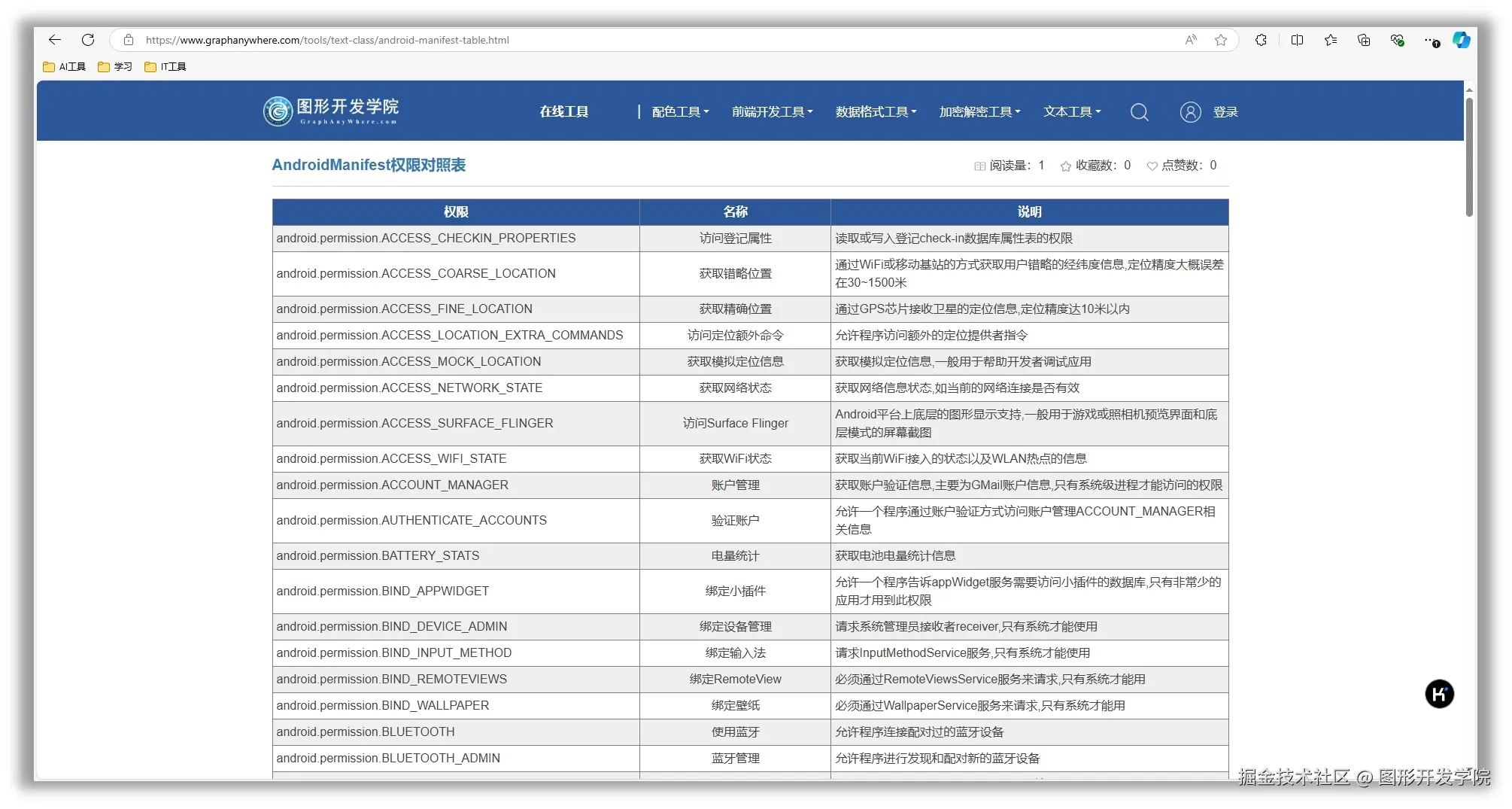Image resolution: width=1512 pixels, height=809 pixels.
Task: Click the user profile icon beside 登录
Action: coord(1191,111)
